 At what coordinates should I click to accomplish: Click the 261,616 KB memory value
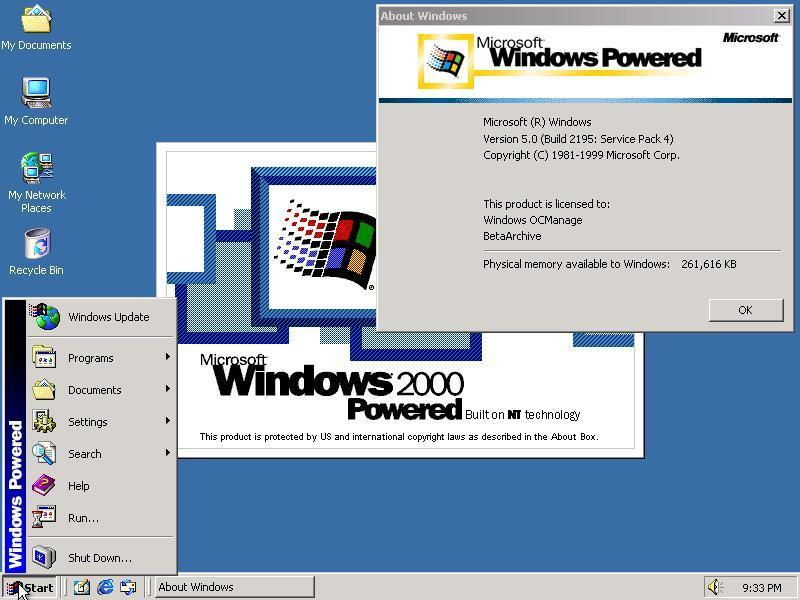click(x=709, y=264)
